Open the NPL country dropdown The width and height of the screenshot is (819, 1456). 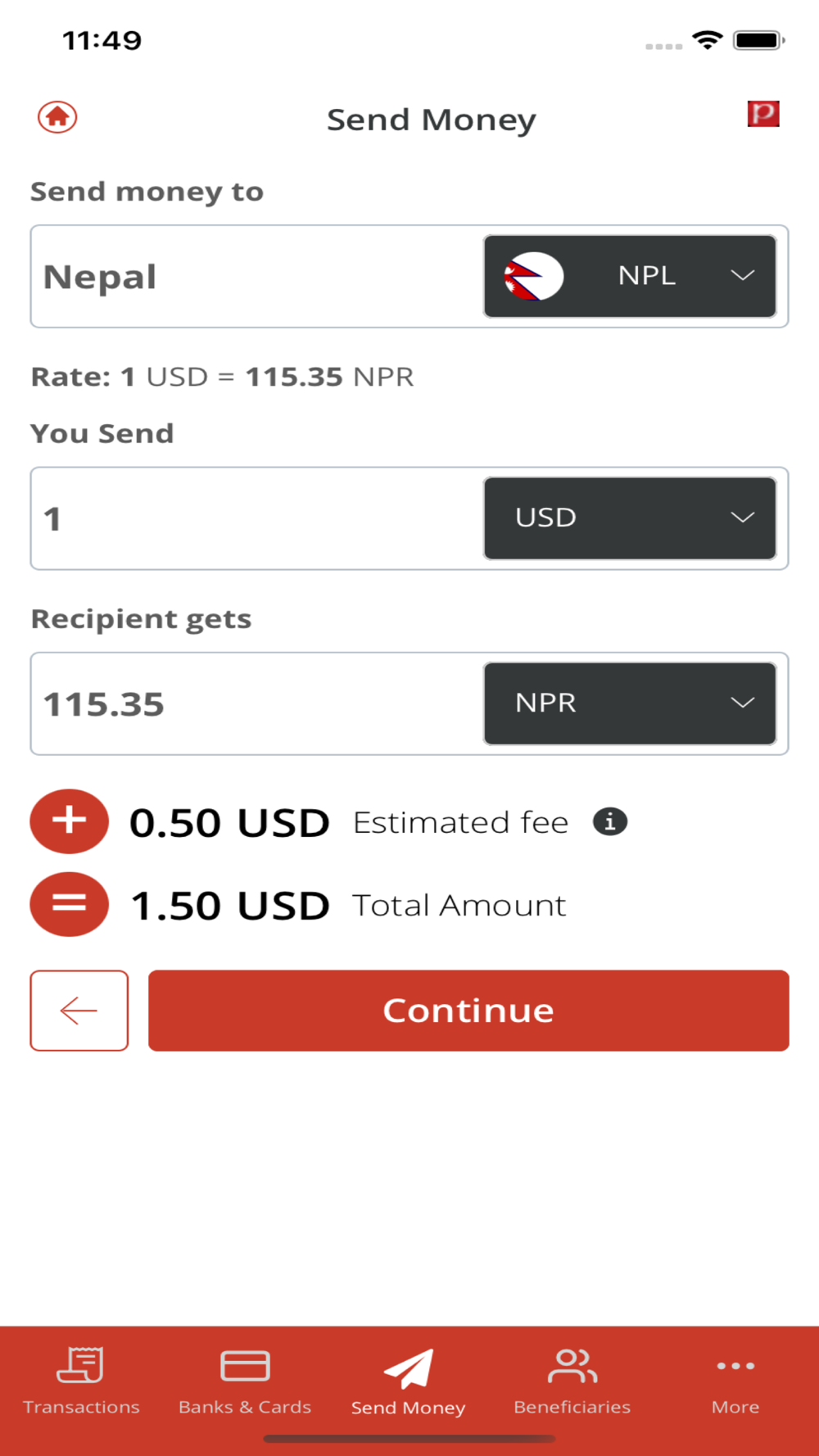click(x=629, y=276)
